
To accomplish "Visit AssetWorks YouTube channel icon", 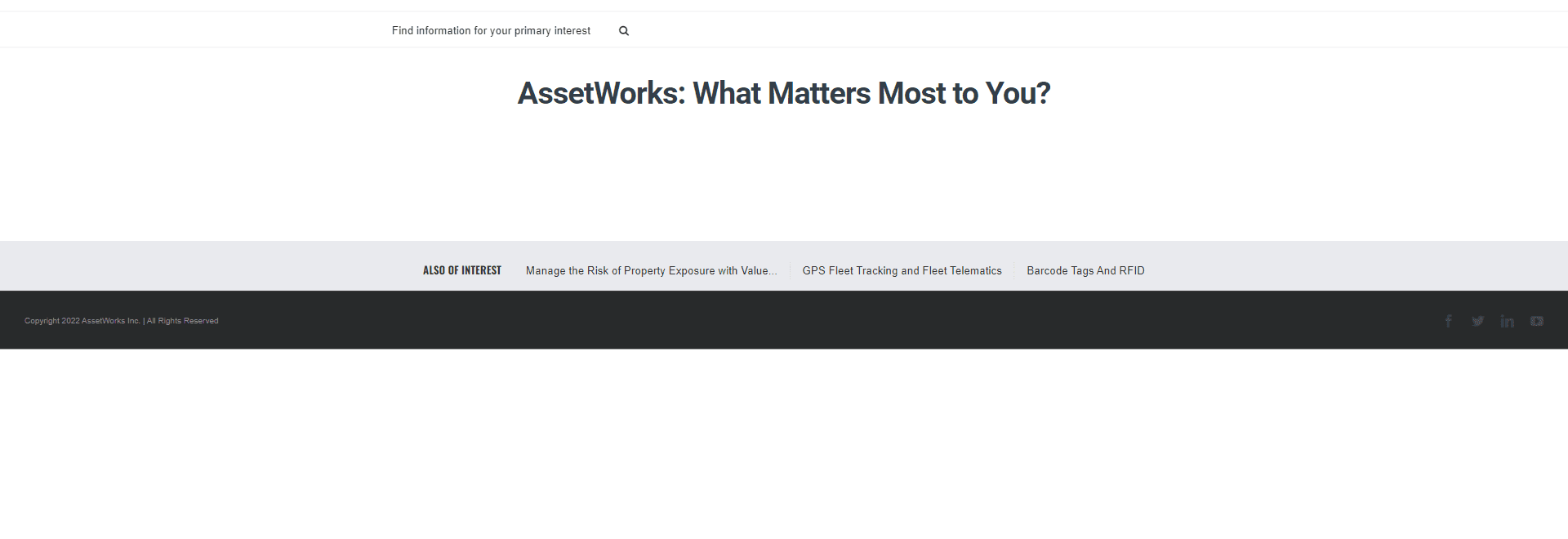I will click(x=1537, y=321).
